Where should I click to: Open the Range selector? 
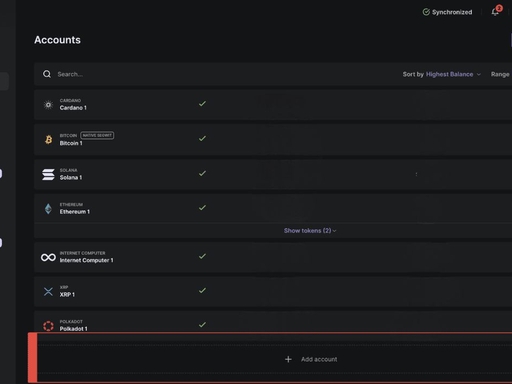pyautogui.click(x=500, y=74)
